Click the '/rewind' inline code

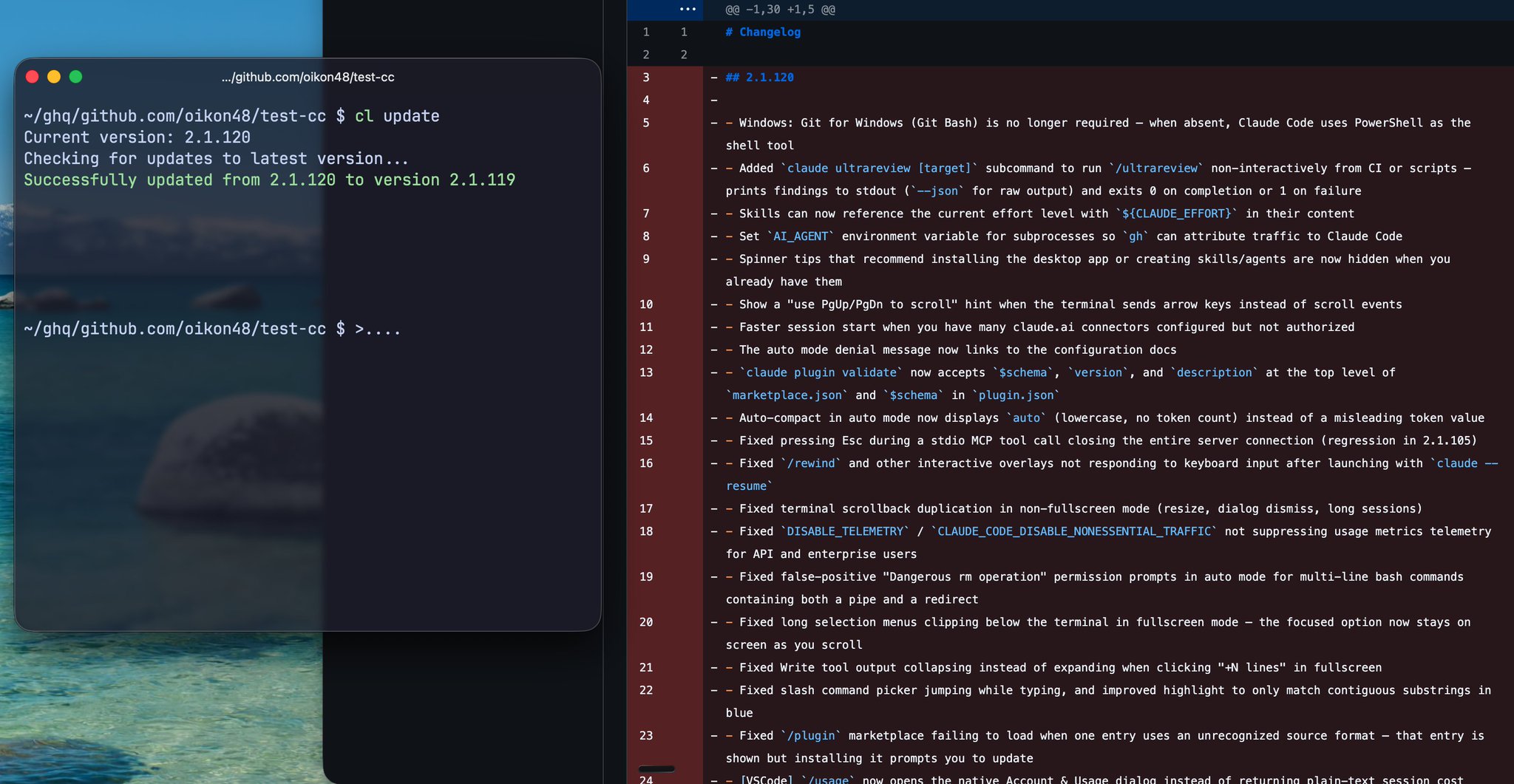tap(811, 463)
